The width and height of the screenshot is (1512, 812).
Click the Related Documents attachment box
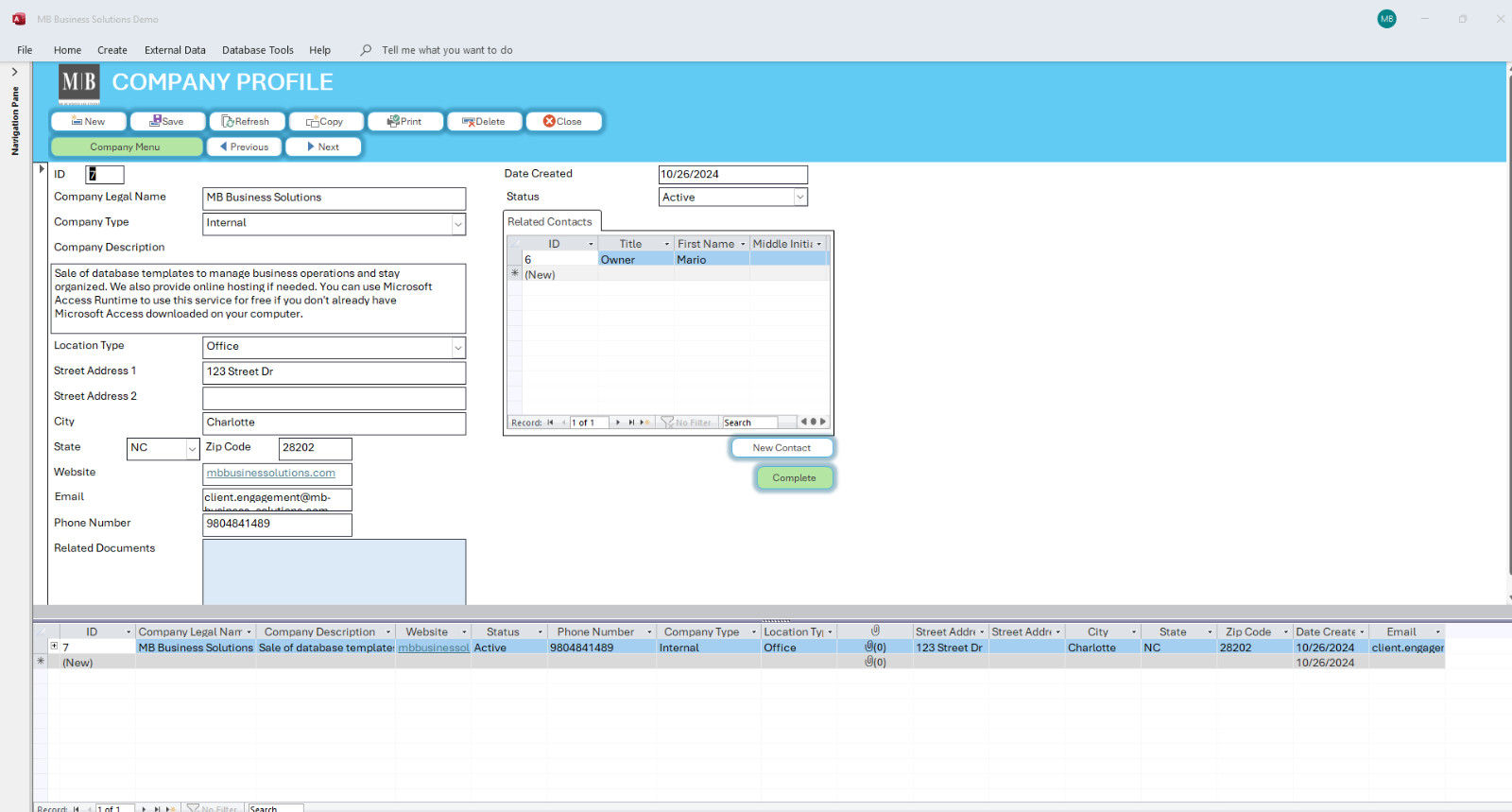click(x=334, y=572)
